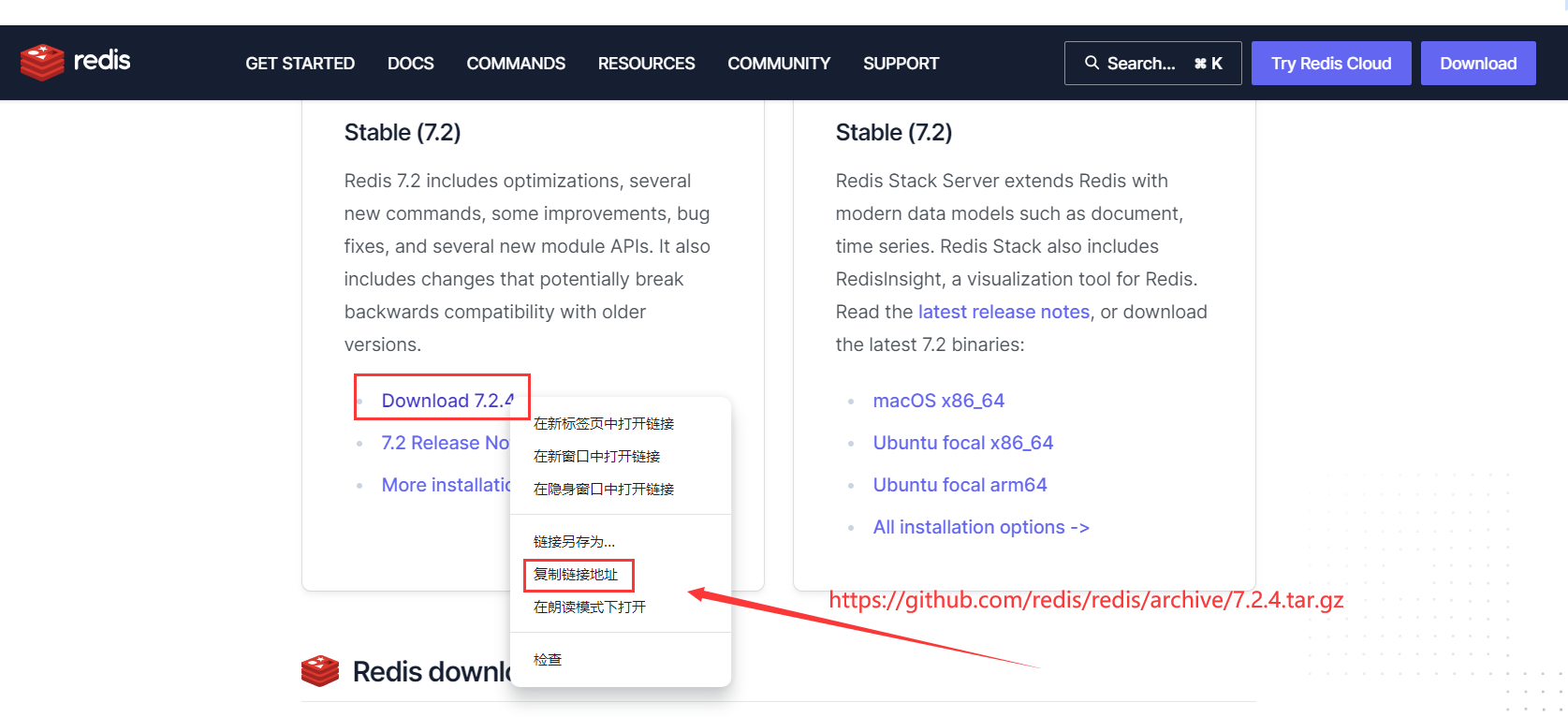Open the RESOURCES nav menu

(647, 64)
